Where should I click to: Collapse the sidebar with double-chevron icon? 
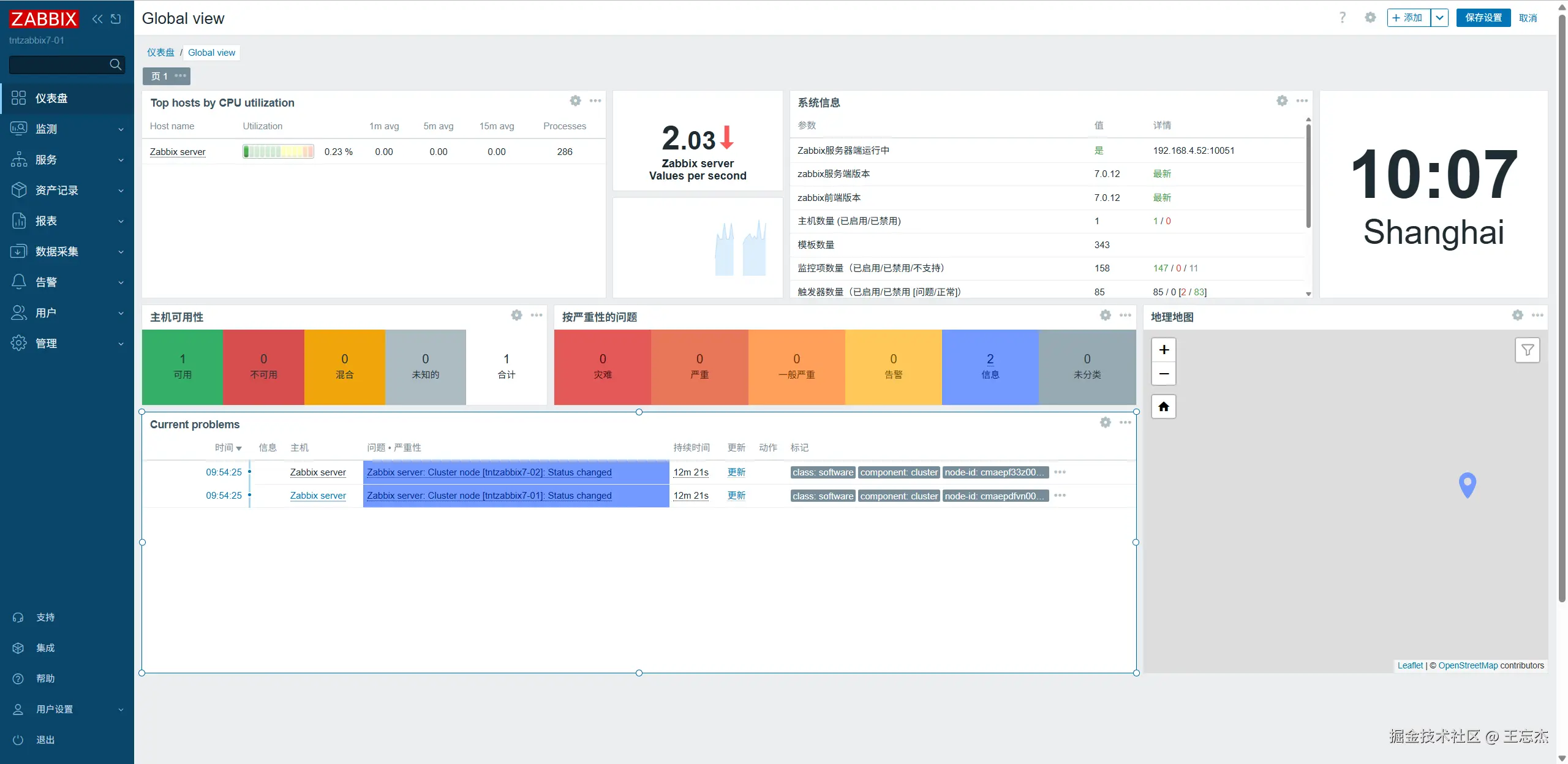tap(97, 19)
